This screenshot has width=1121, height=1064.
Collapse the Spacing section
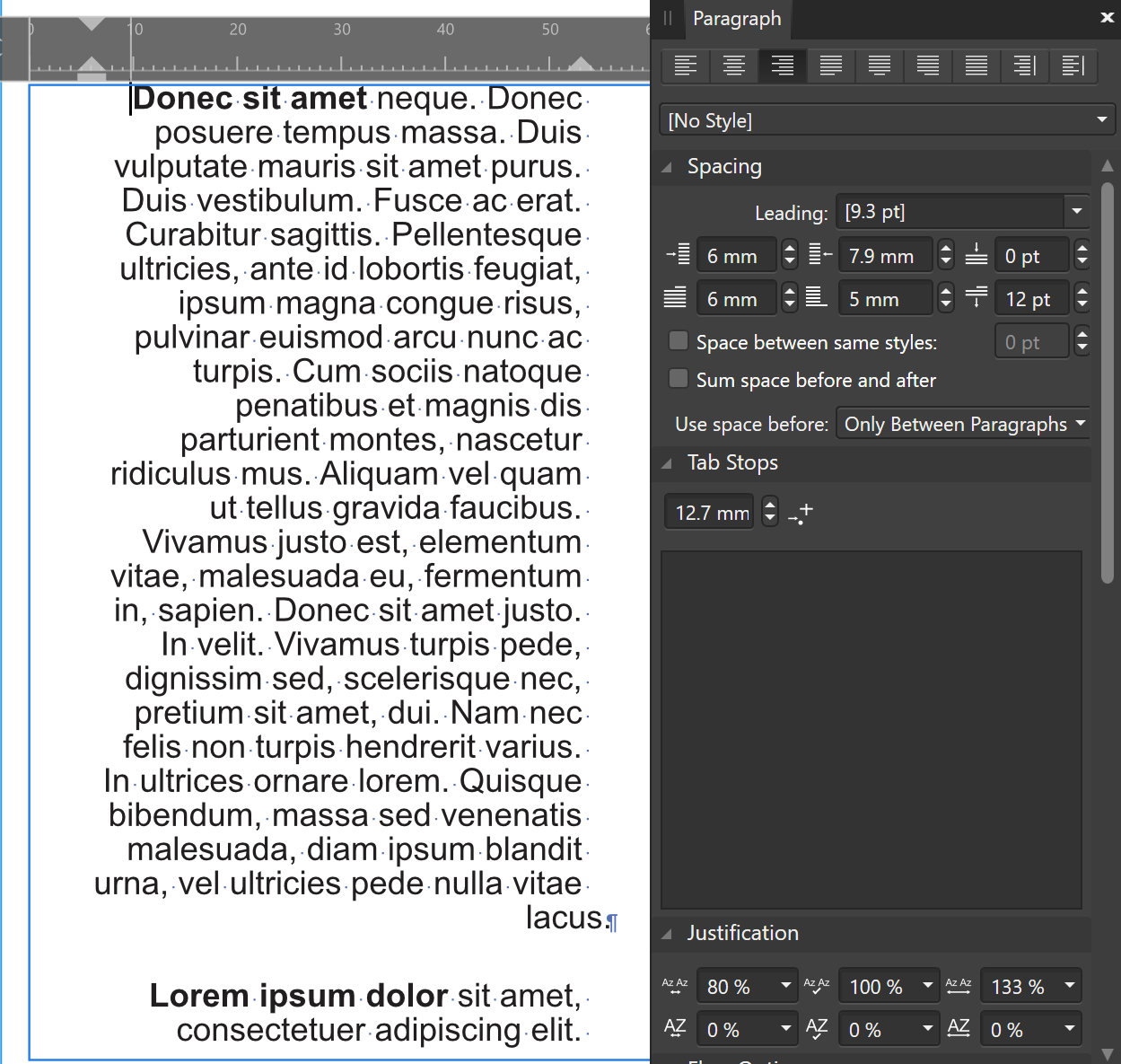click(x=667, y=167)
